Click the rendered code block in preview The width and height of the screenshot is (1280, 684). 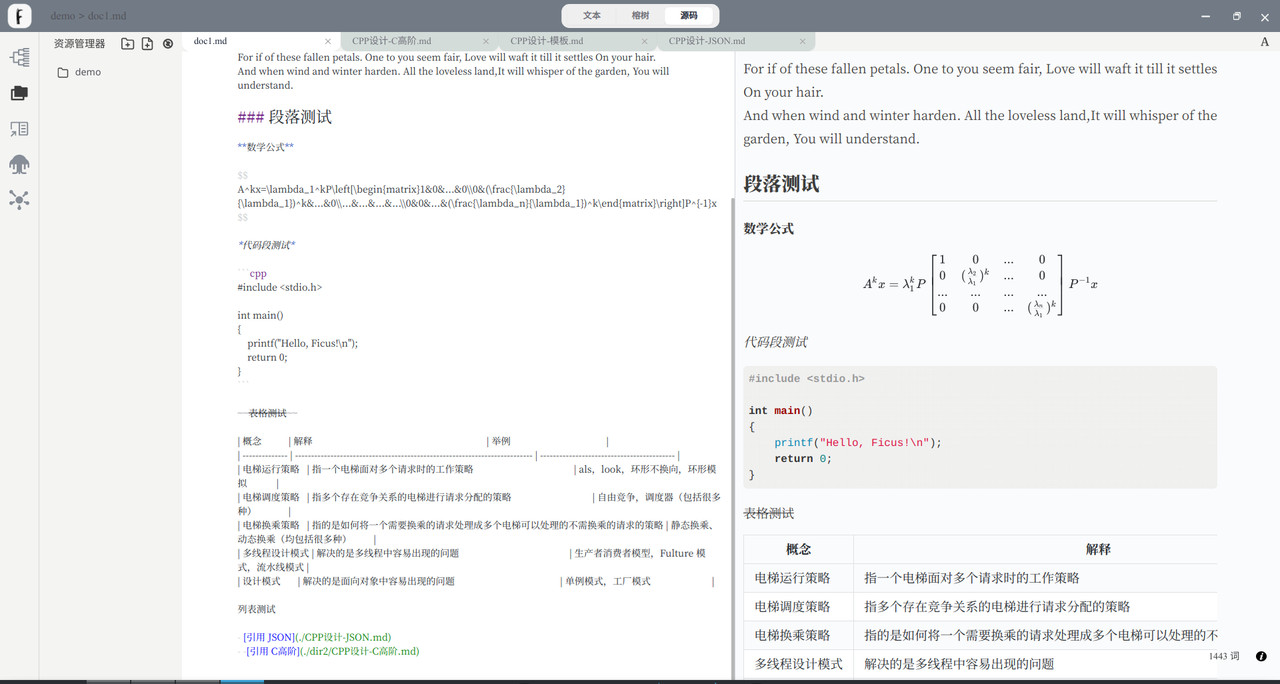(x=980, y=427)
